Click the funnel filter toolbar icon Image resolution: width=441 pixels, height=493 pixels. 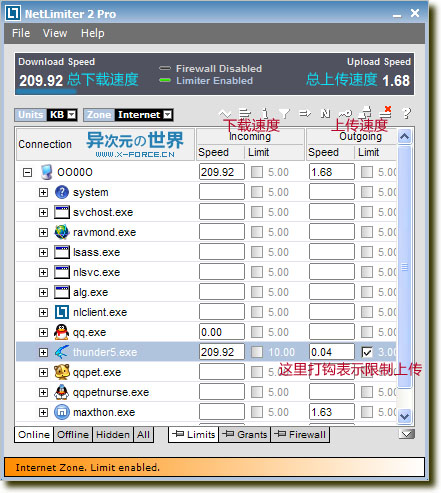coord(284,114)
